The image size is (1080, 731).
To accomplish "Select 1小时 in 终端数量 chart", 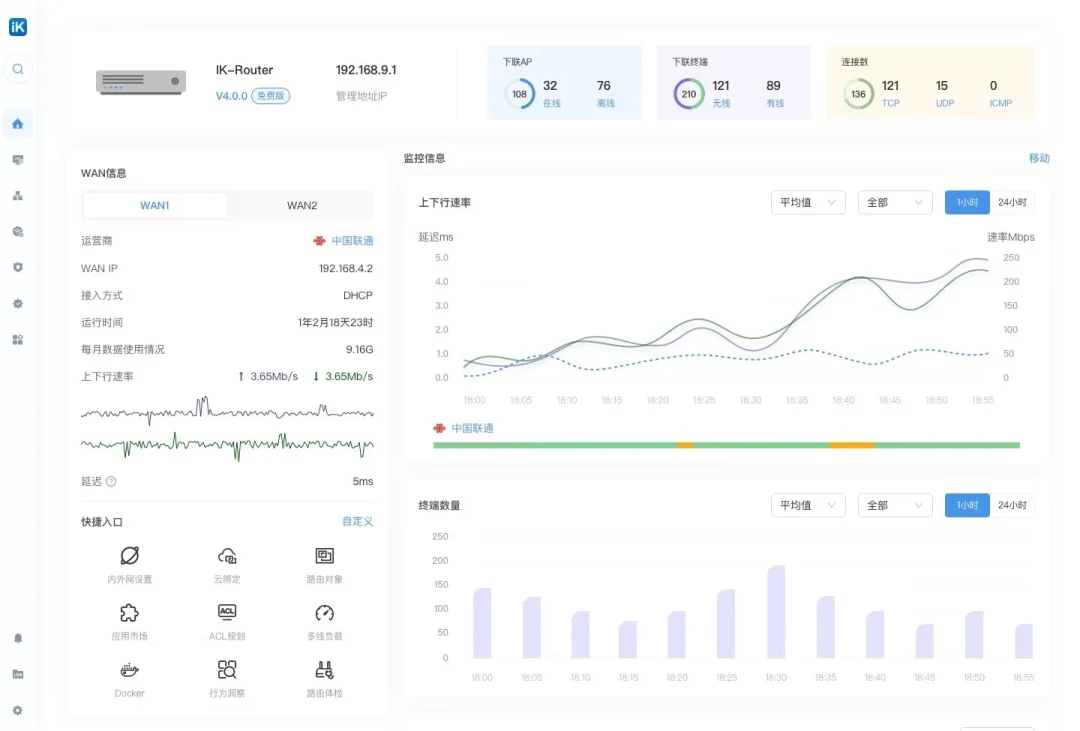I will click(x=967, y=506).
